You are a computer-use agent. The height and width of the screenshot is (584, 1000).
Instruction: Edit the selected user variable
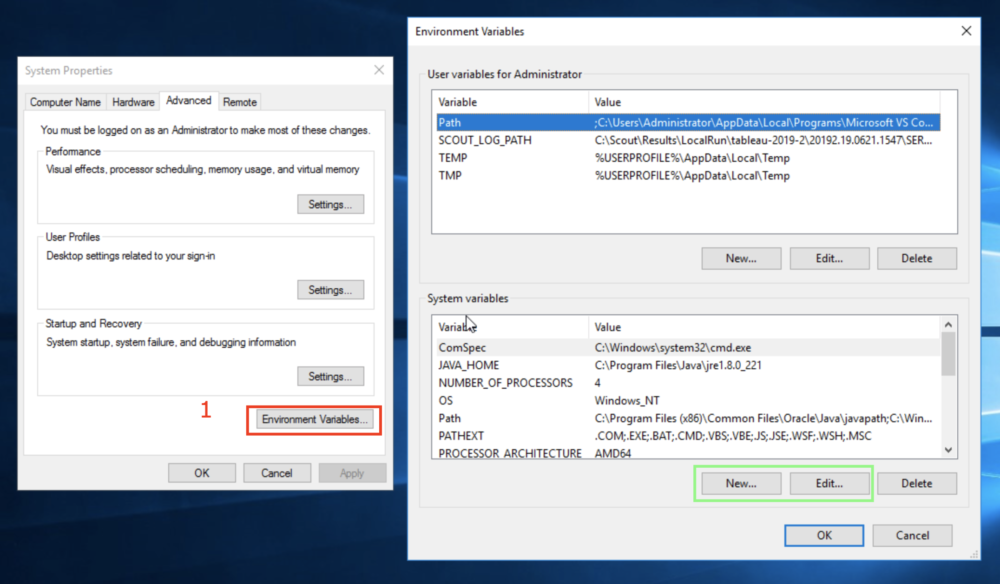[x=829, y=258]
